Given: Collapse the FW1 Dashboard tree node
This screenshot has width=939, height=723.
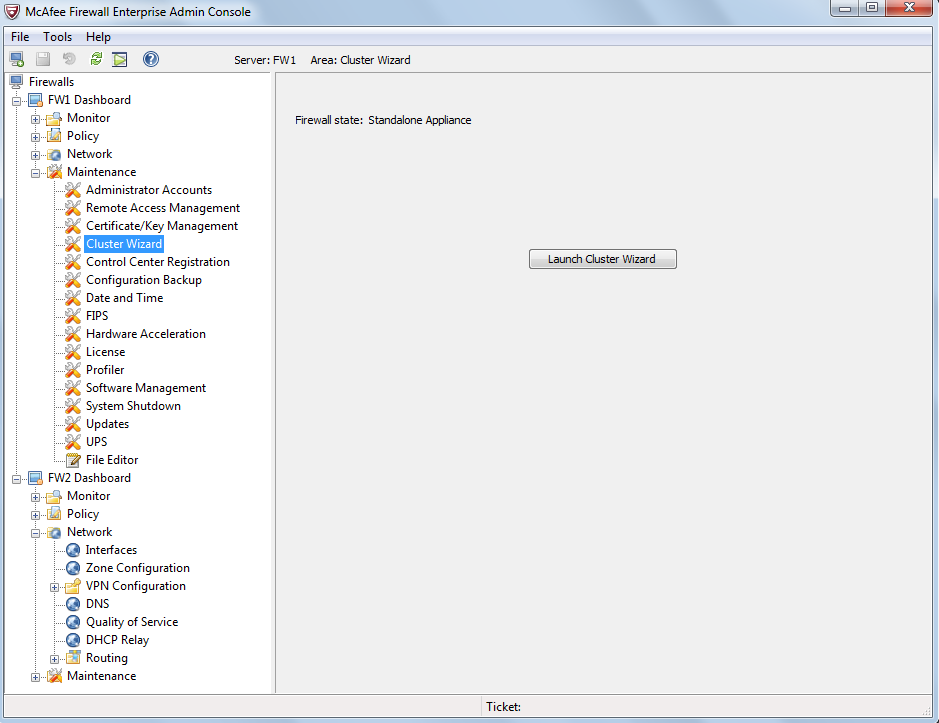Looking at the screenshot, I should 17,101.
